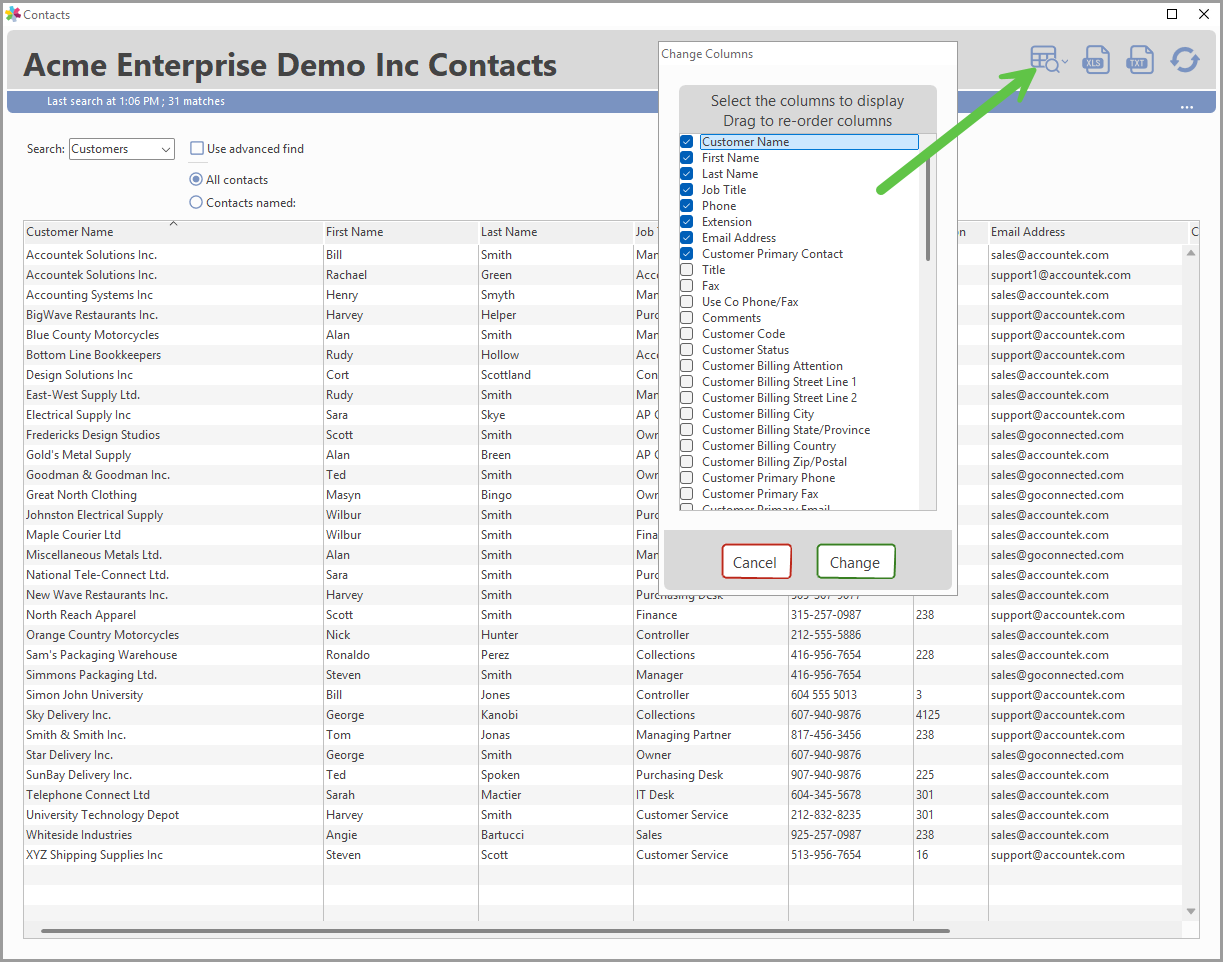Select the Telephone Connect Ltd row
The image size is (1223, 962).
(x=603, y=795)
